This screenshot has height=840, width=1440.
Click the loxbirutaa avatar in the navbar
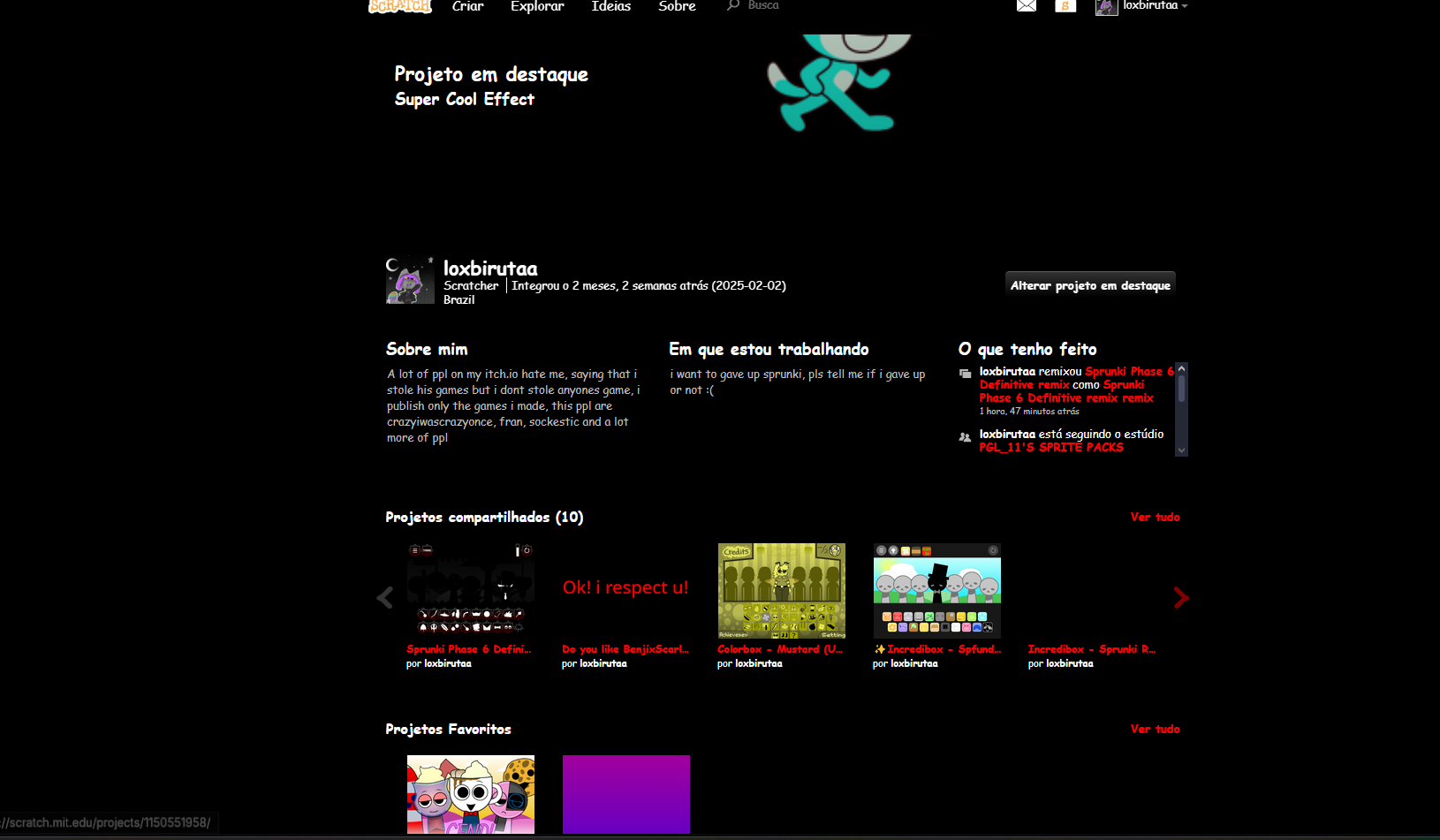pyautogui.click(x=1106, y=7)
